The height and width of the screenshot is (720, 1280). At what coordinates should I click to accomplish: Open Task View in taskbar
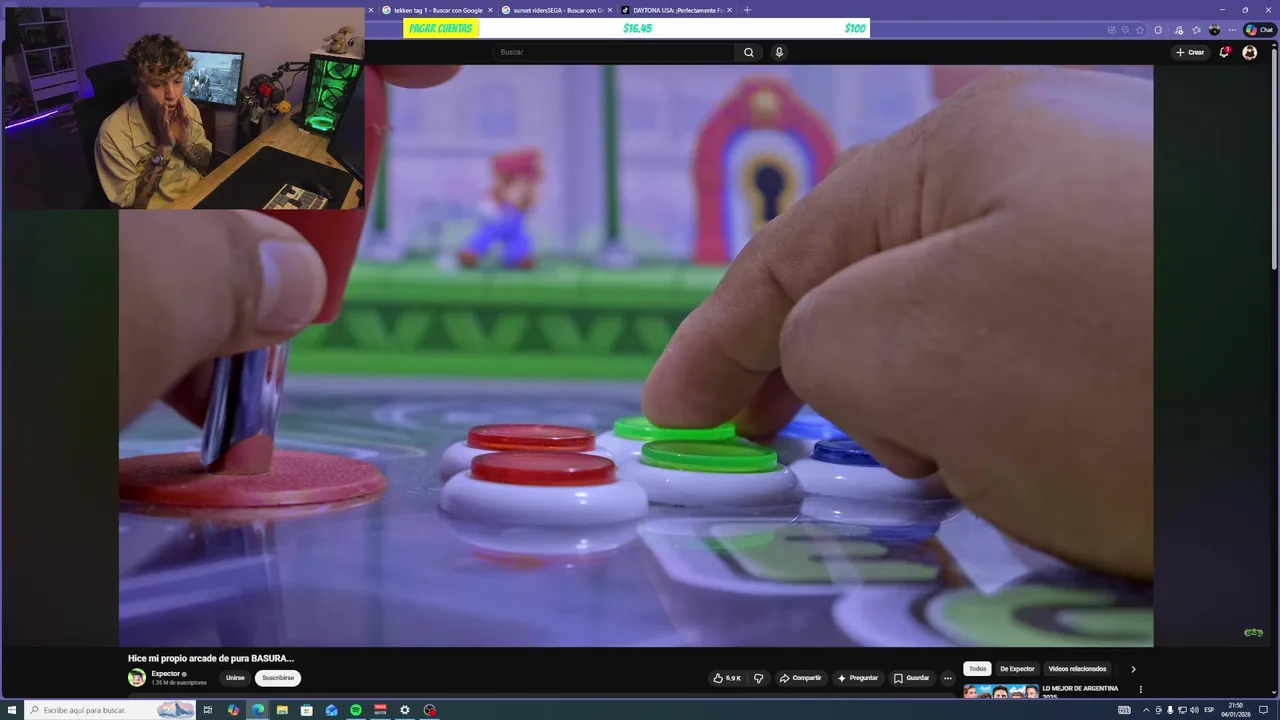[x=208, y=710]
